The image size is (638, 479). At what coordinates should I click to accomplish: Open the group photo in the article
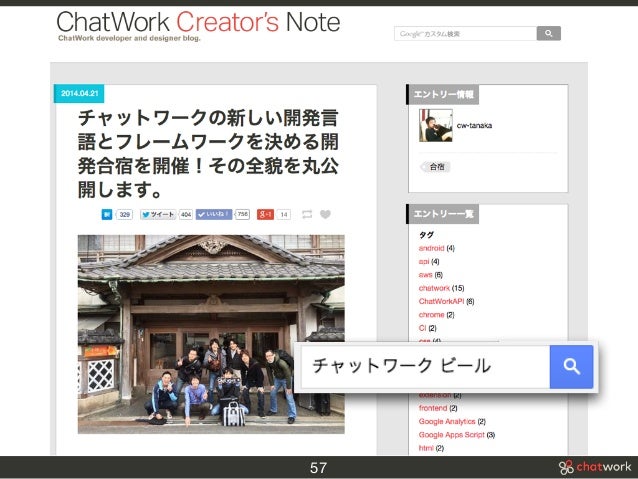coord(211,334)
